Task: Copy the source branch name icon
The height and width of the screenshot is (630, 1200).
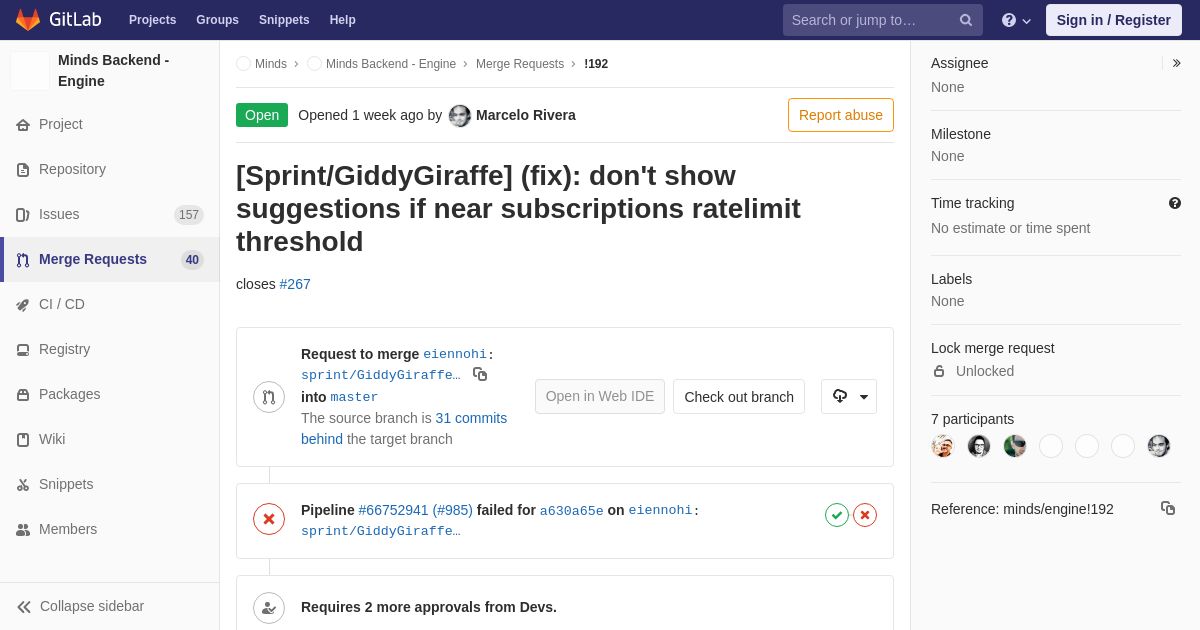Action: click(x=480, y=374)
